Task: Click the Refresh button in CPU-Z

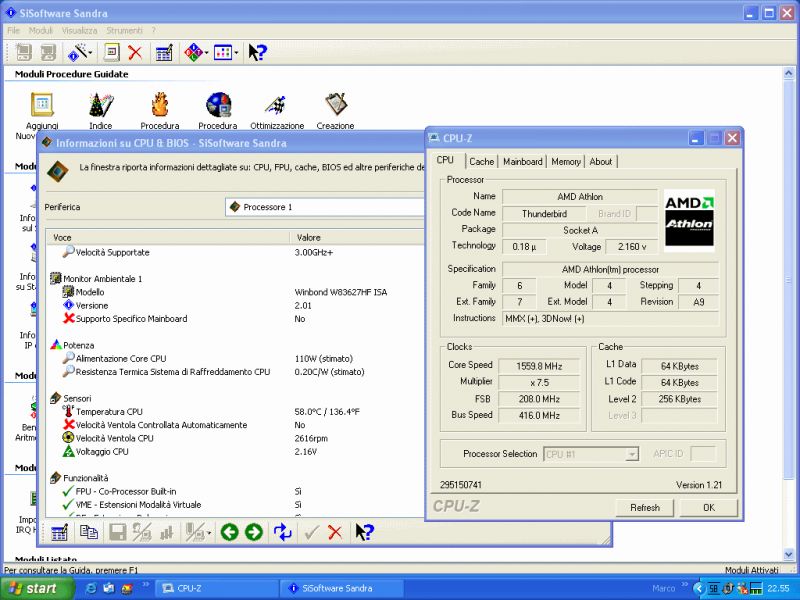Action: [645, 508]
